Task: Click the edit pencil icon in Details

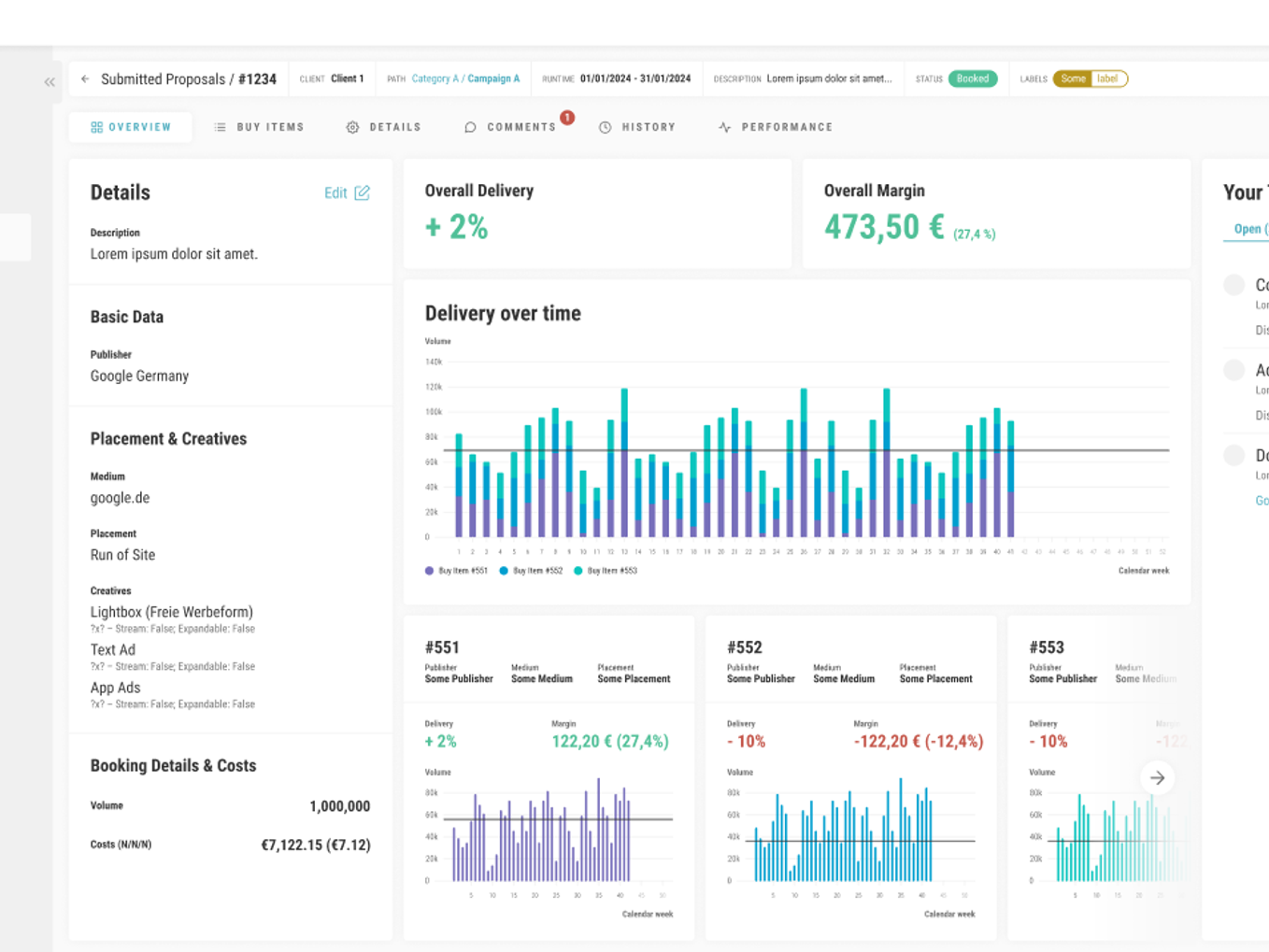Action: coord(362,192)
